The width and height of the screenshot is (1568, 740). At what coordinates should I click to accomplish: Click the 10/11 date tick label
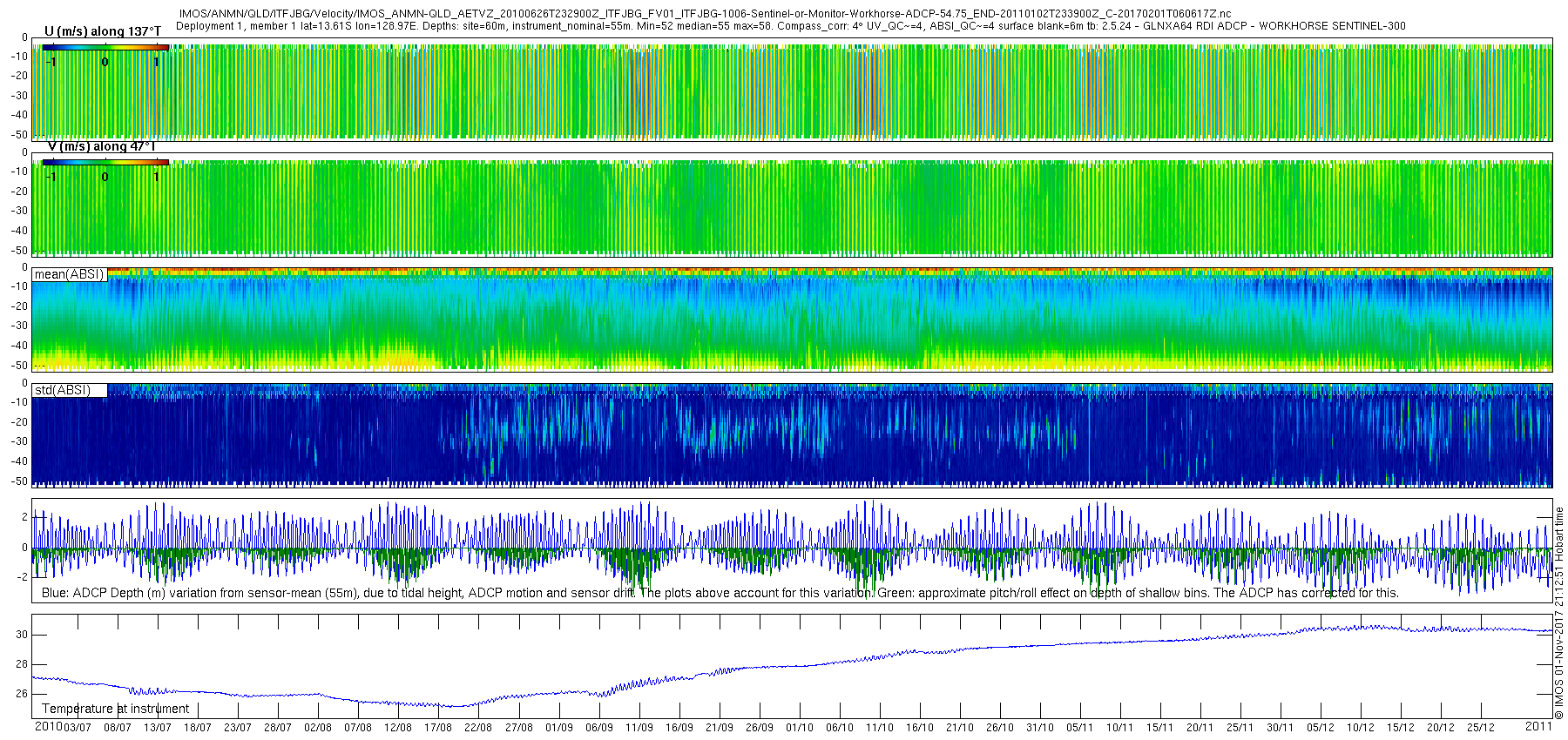1120,728
